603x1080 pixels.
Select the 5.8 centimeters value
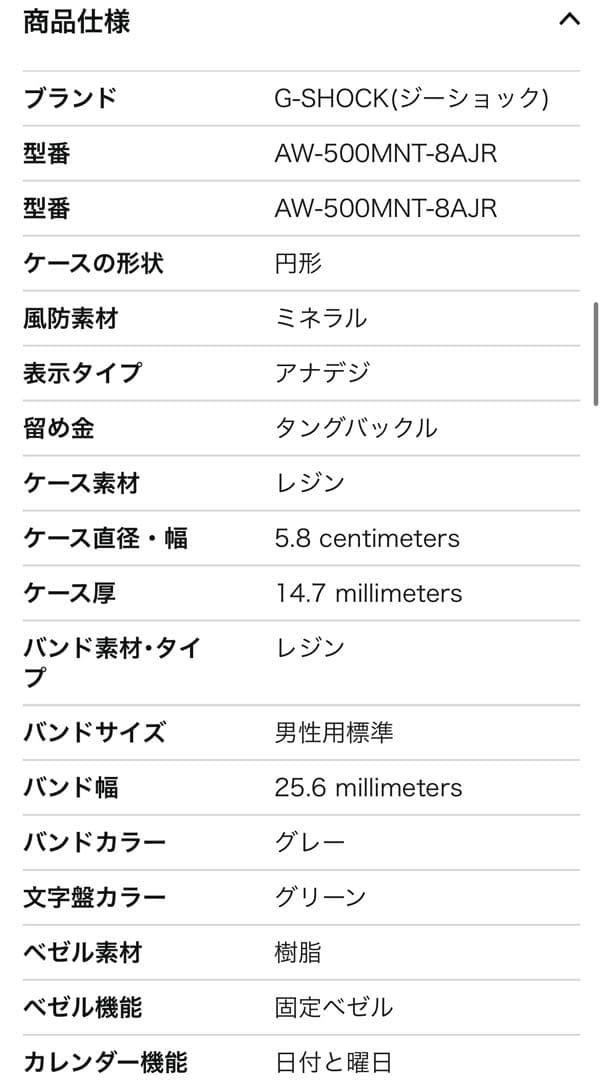[x=367, y=538]
